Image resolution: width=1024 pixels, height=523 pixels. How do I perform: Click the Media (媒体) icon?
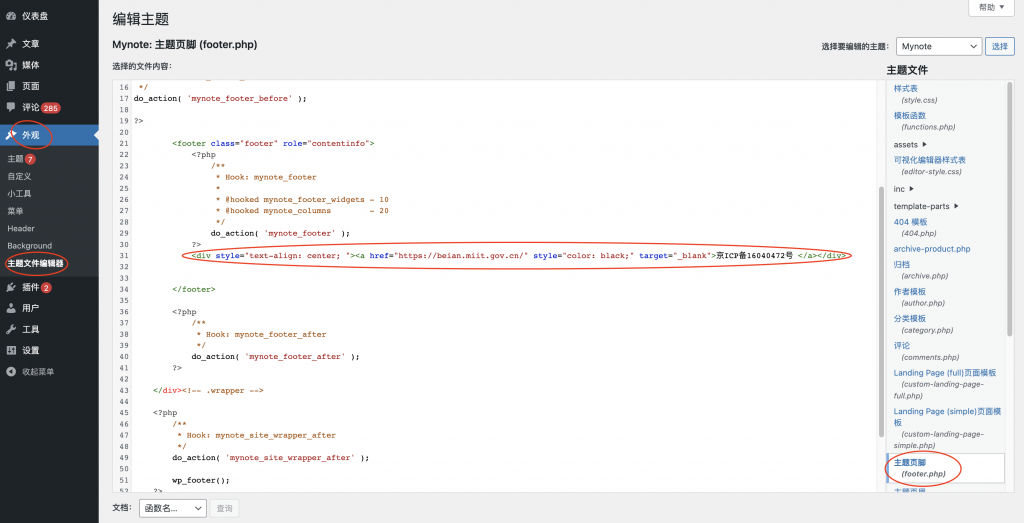(11, 65)
